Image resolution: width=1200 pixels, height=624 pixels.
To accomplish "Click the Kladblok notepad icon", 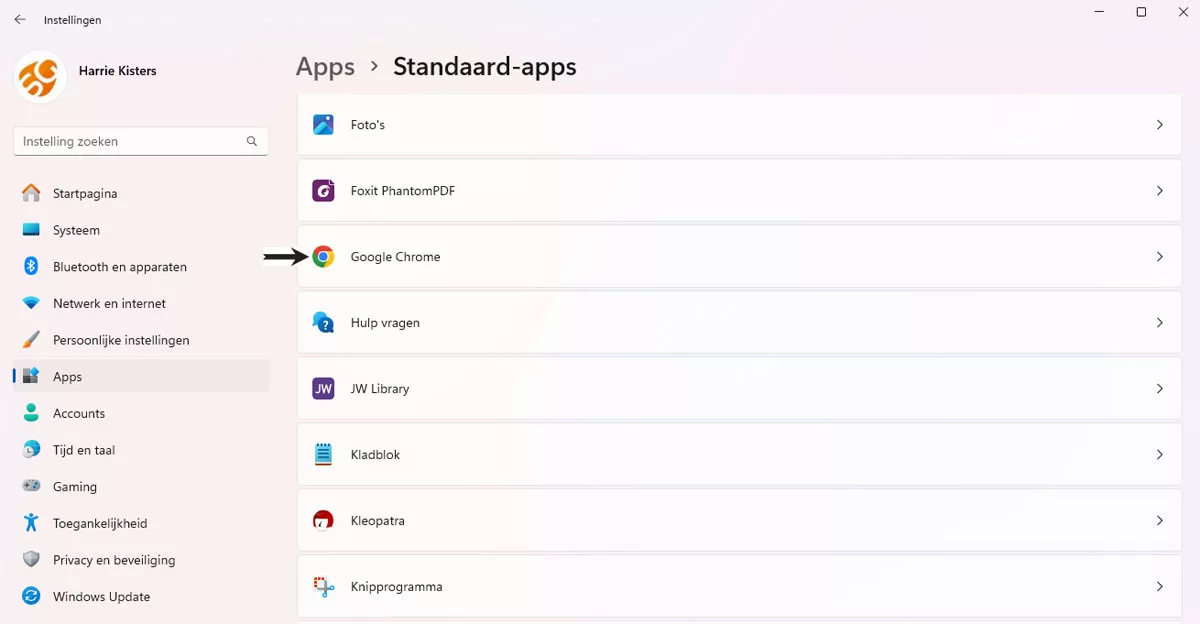I will [323, 455].
